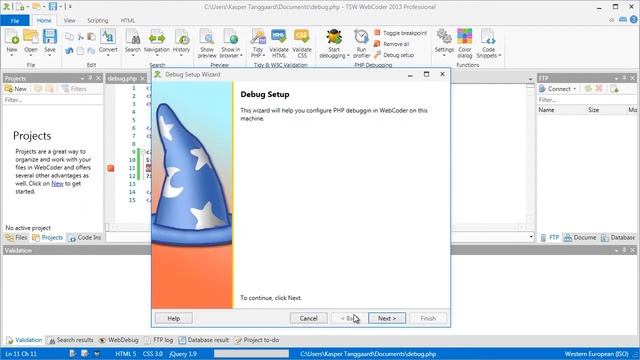
Task: Open Code Snippets tool
Action: point(489,43)
